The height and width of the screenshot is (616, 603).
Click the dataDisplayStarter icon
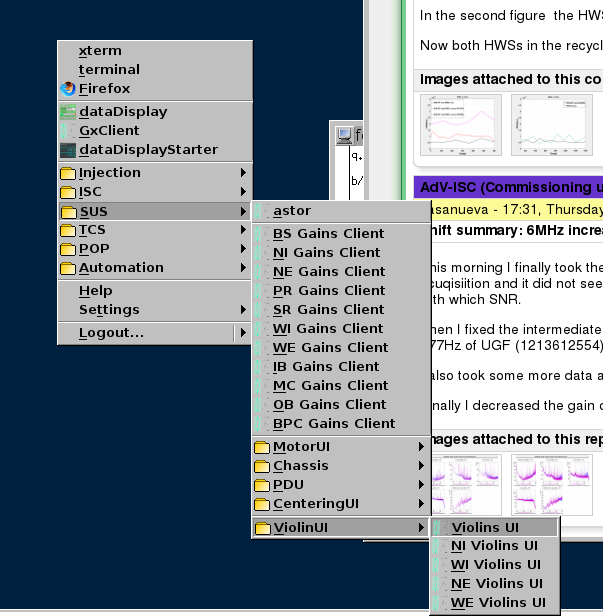(x=68, y=150)
